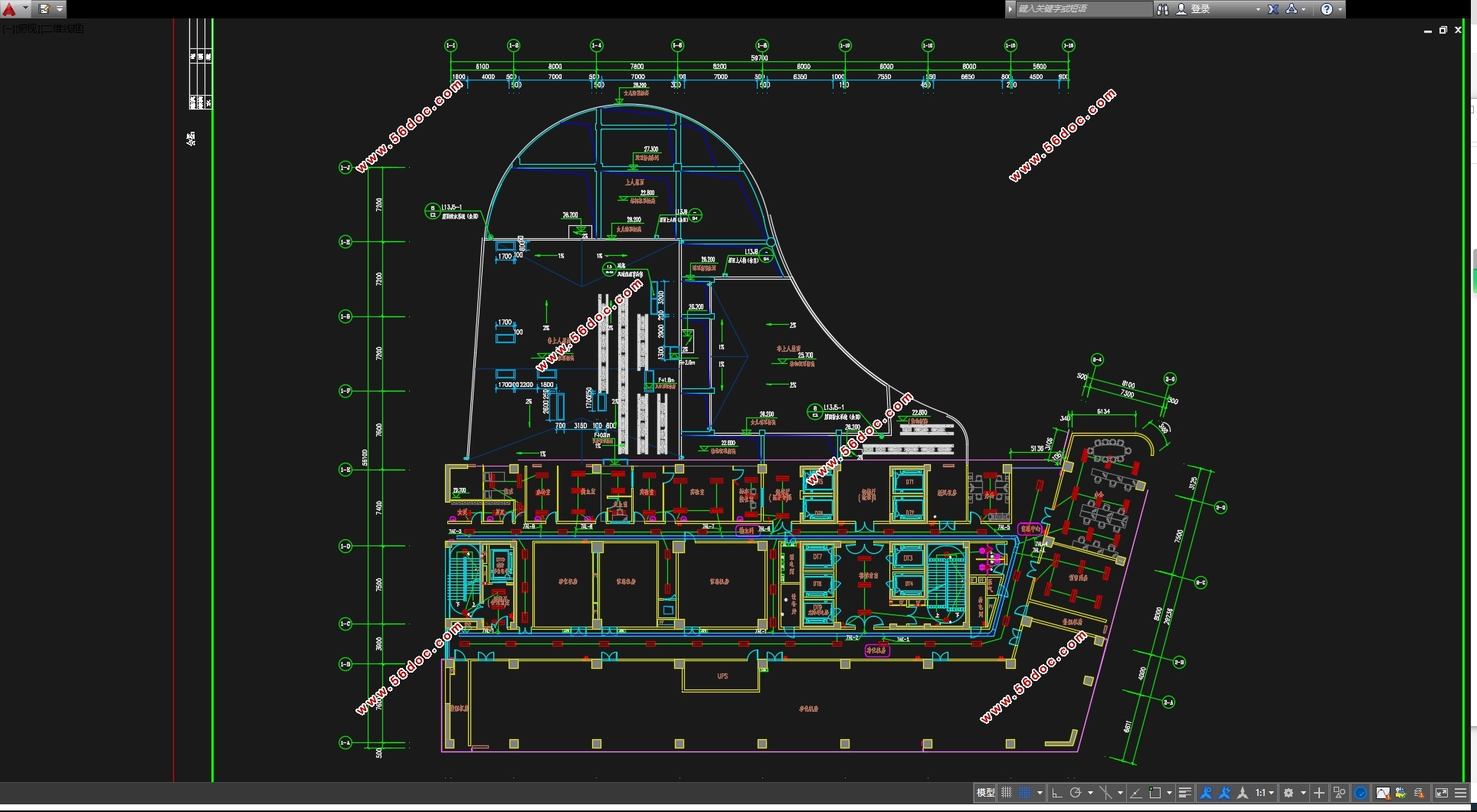Click the graphics performance warning icon
This screenshot has width=1477, height=812.
(x=1382, y=793)
